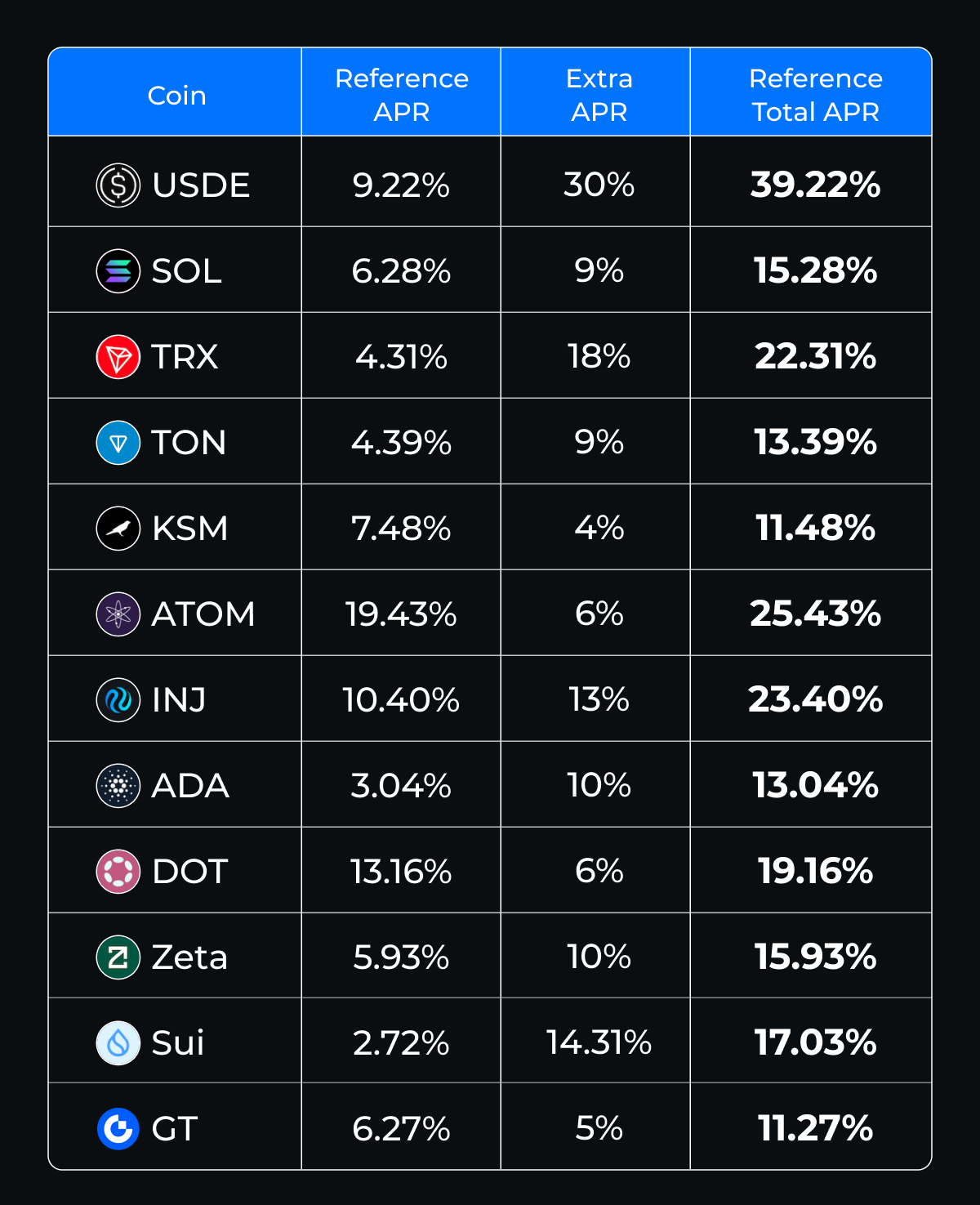Click the SOL coin logo
This screenshot has width=980, height=1205.
tap(118, 271)
